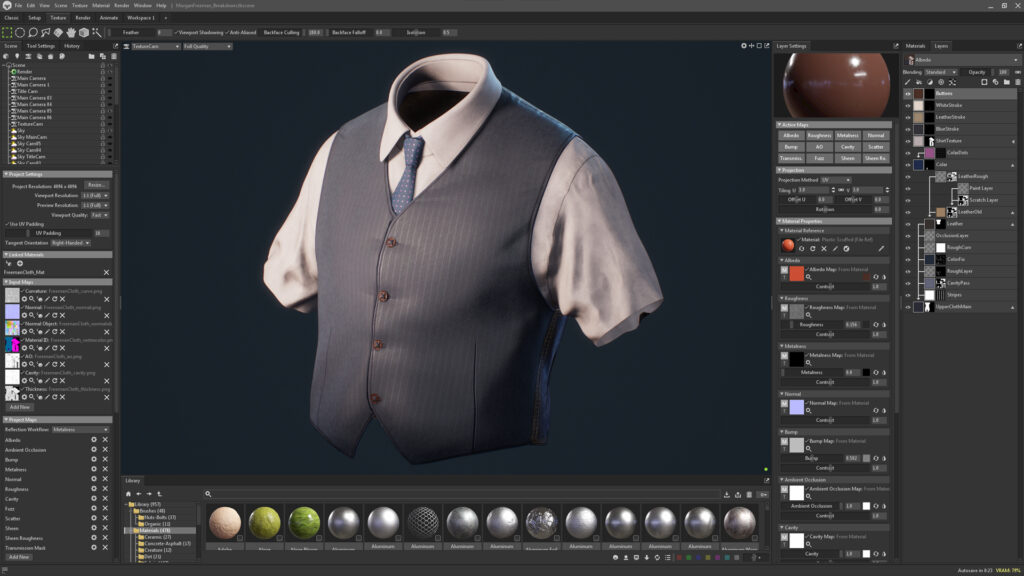Open the Full Quality viewport dropdown
Viewport: 1024px width, 576px height.
(208, 46)
